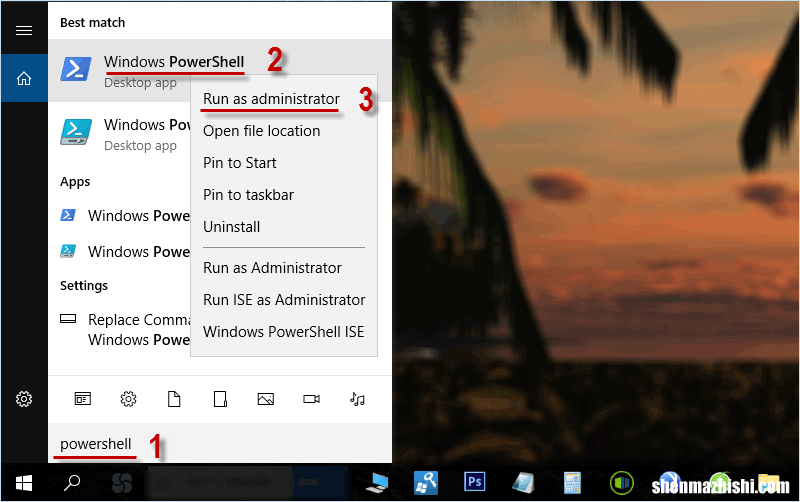Open Replace Command Prompt setting result
The height and width of the screenshot is (502, 800).
119,330
